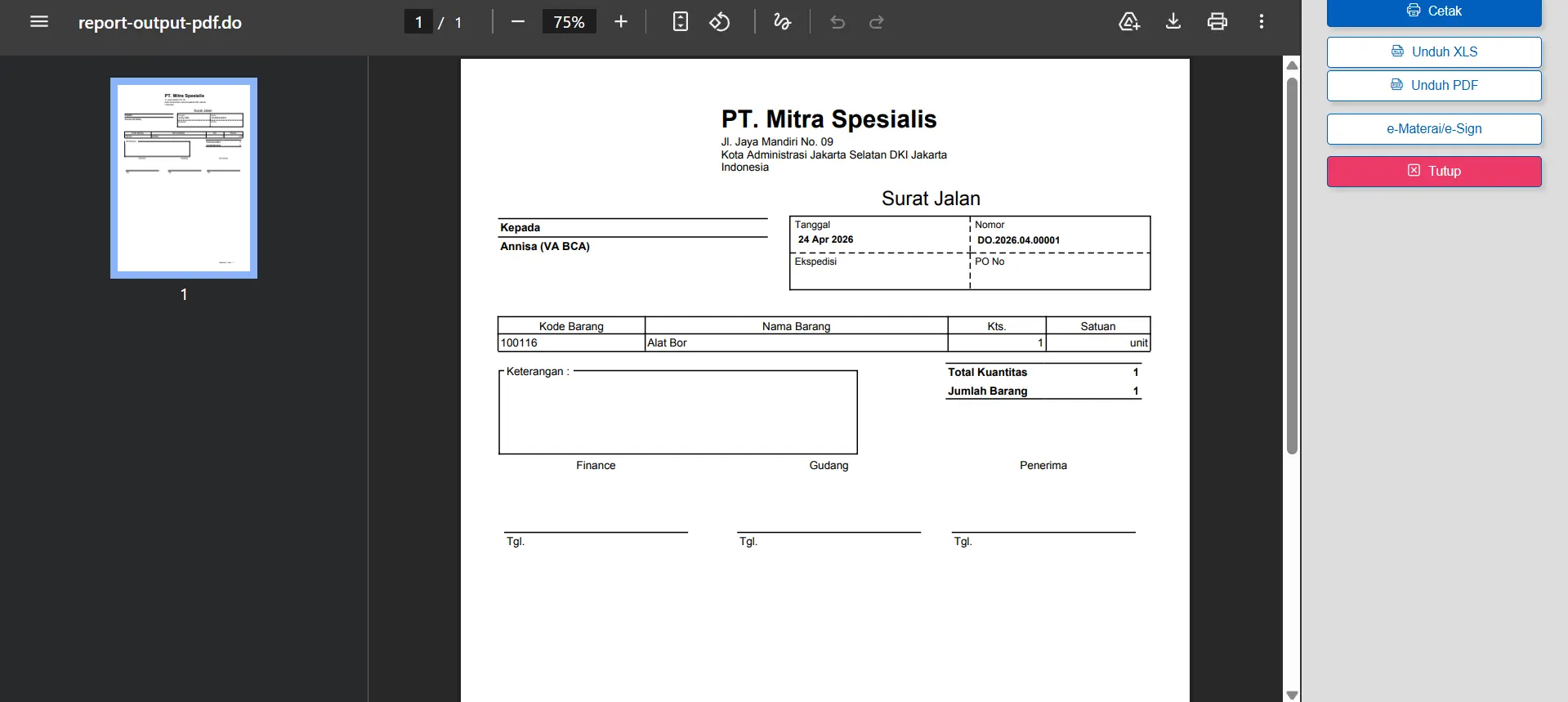Save the PDF to Google Drive
The height and width of the screenshot is (702, 1568).
coord(1129,22)
